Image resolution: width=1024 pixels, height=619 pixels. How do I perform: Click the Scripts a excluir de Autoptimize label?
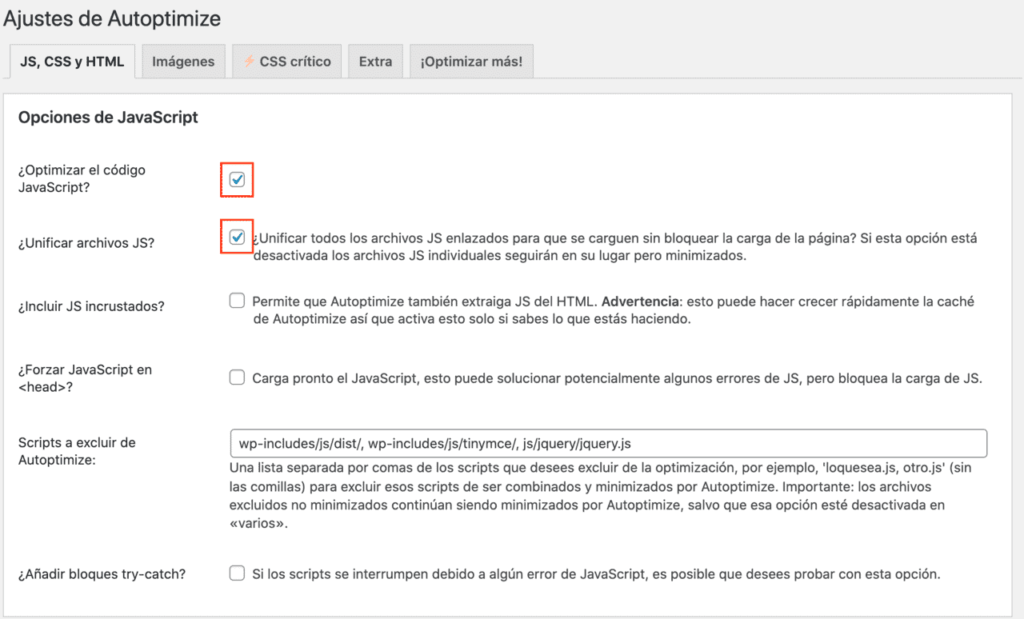tap(74, 450)
